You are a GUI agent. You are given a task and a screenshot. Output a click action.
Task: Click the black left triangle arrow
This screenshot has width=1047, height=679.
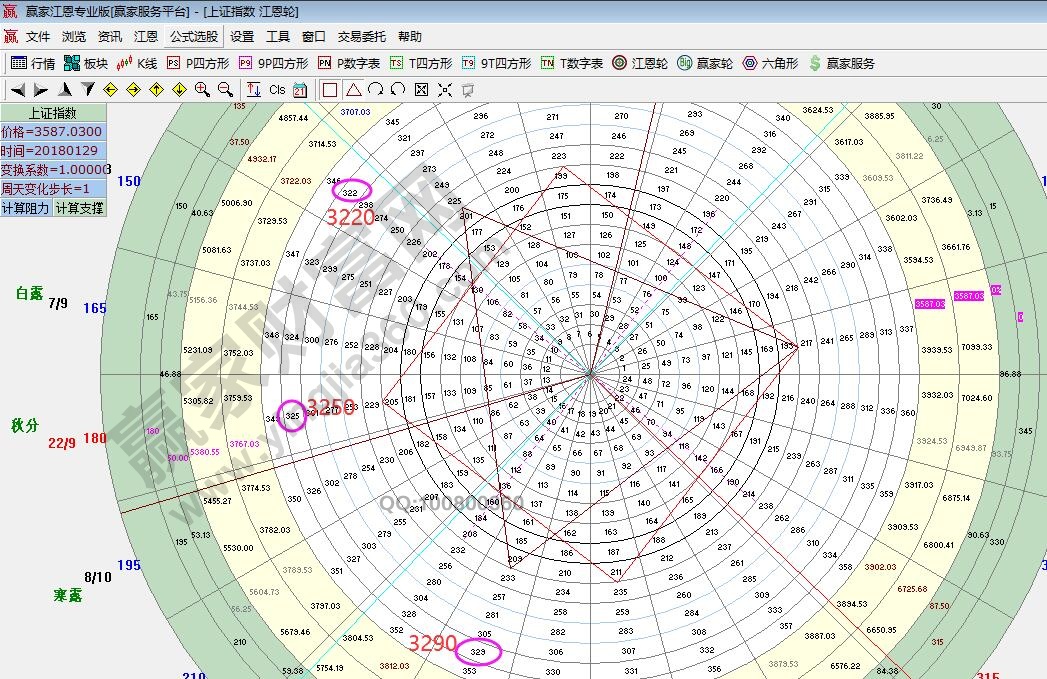(x=18, y=89)
